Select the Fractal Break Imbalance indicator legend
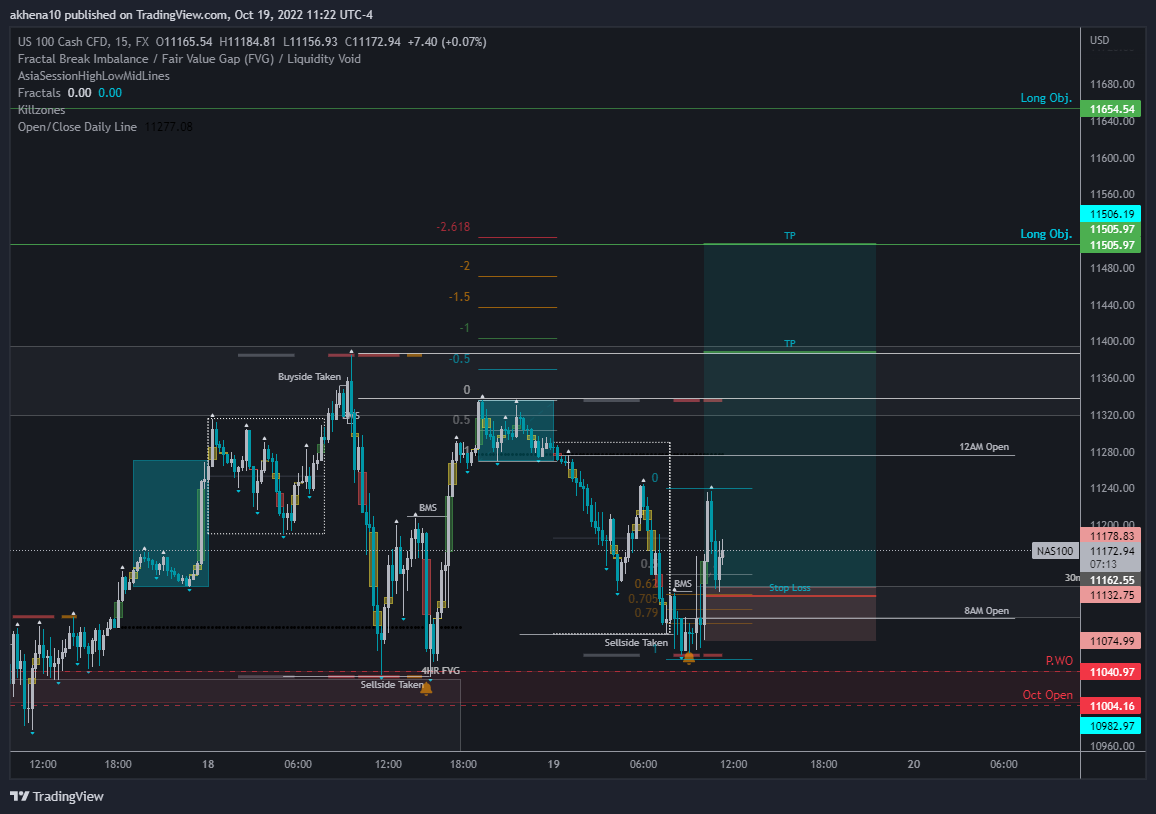 189,59
